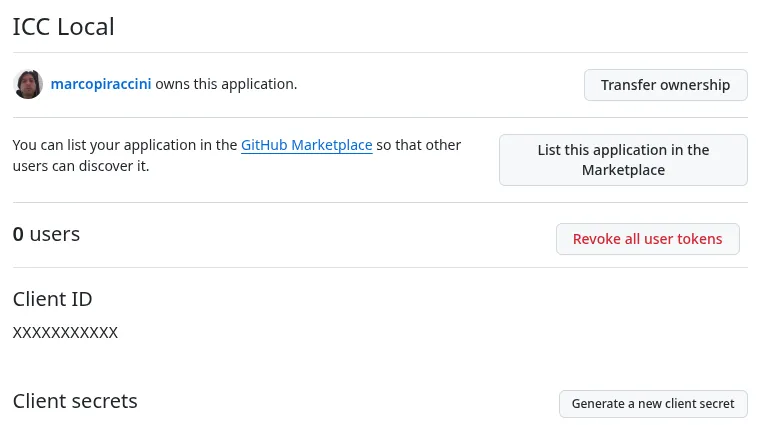The height and width of the screenshot is (425, 769).
Task: Generate a new client secret
Action: (652, 404)
